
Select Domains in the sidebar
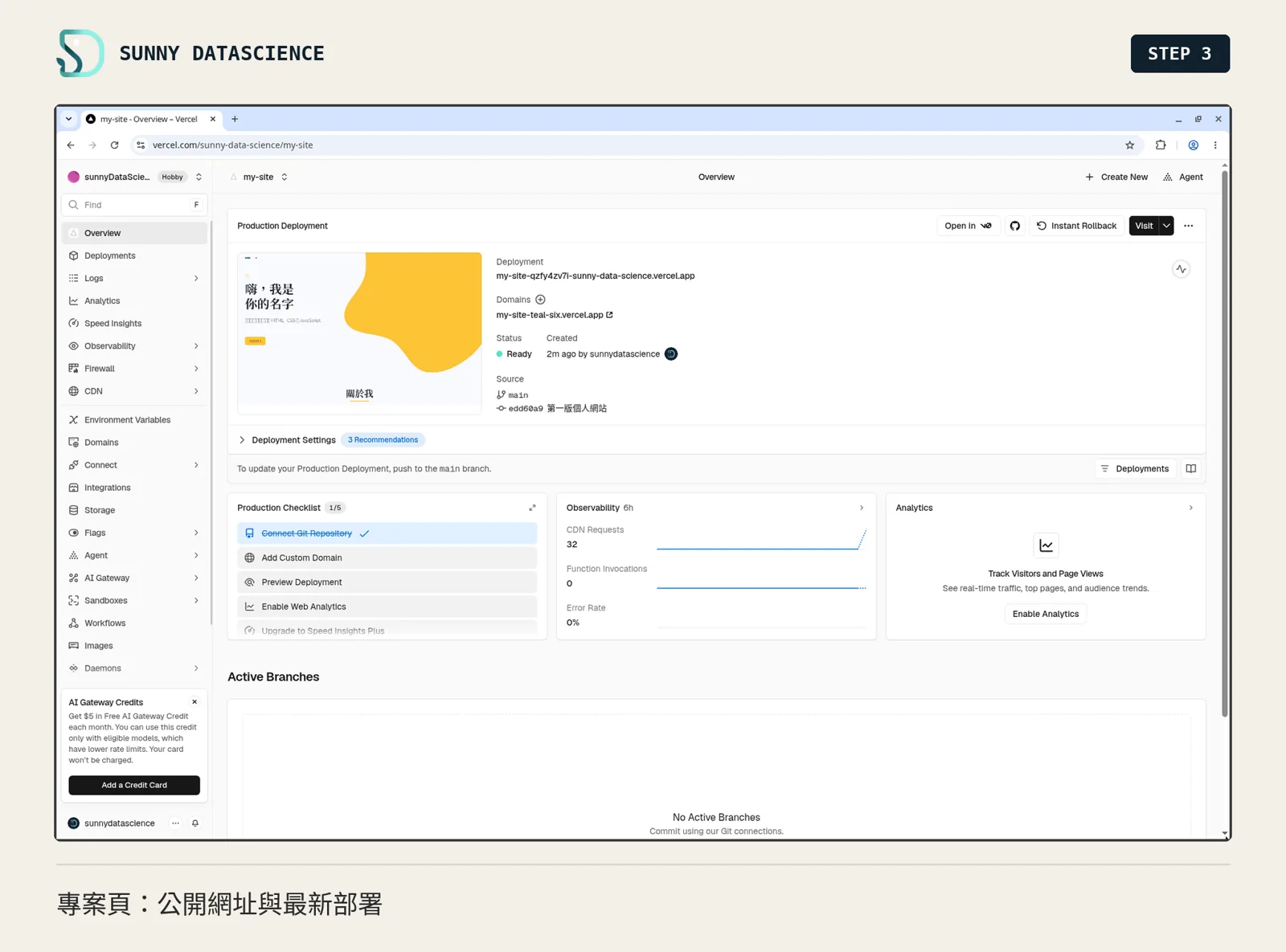tap(134, 443)
